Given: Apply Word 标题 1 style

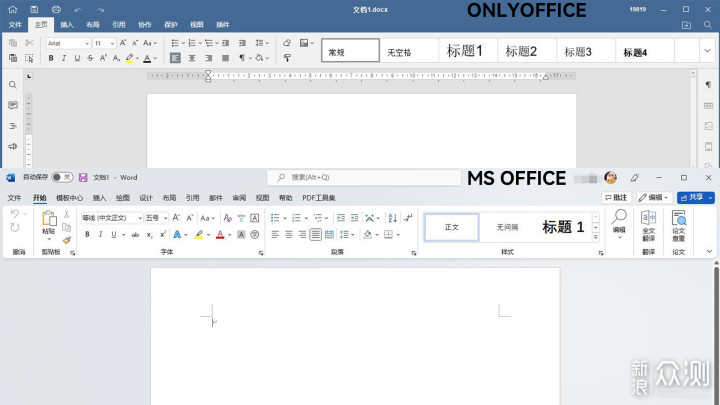Looking at the screenshot, I should click(563, 227).
